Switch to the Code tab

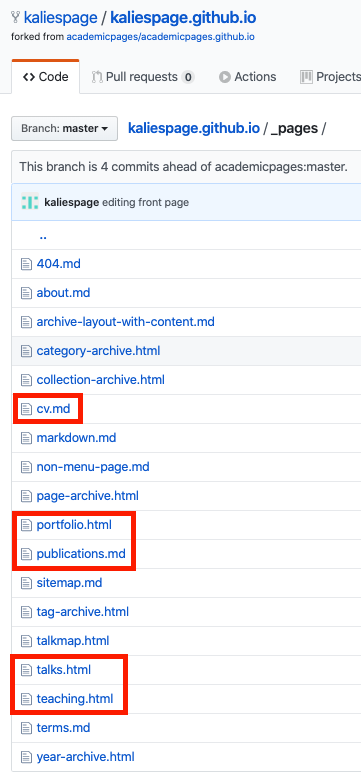(45, 77)
